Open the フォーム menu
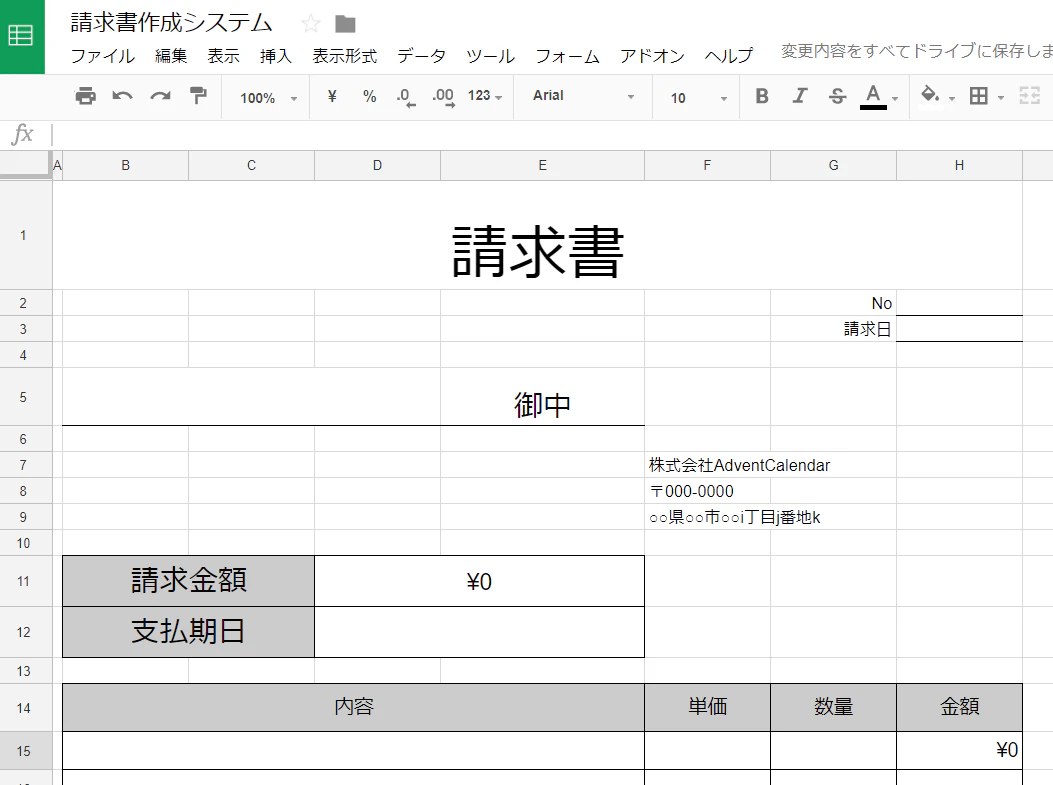This screenshot has height=785, width=1053. (x=567, y=56)
